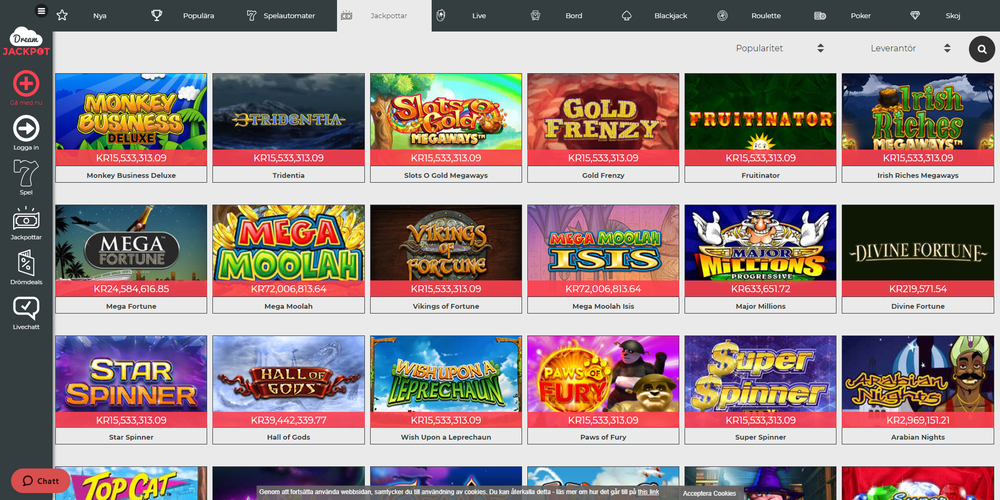Switch to the Blackjack tab
Image resolution: width=1000 pixels, height=500 pixels.
click(x=671, y=16)
